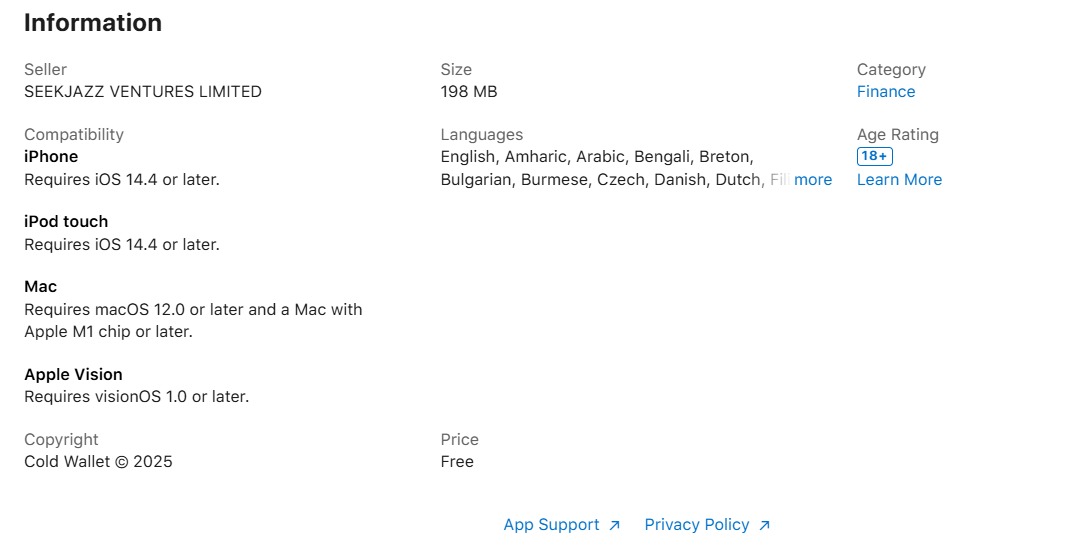The image size is (1079, 553).
Task: Open the Finance category link
Action: coord(886,92)
